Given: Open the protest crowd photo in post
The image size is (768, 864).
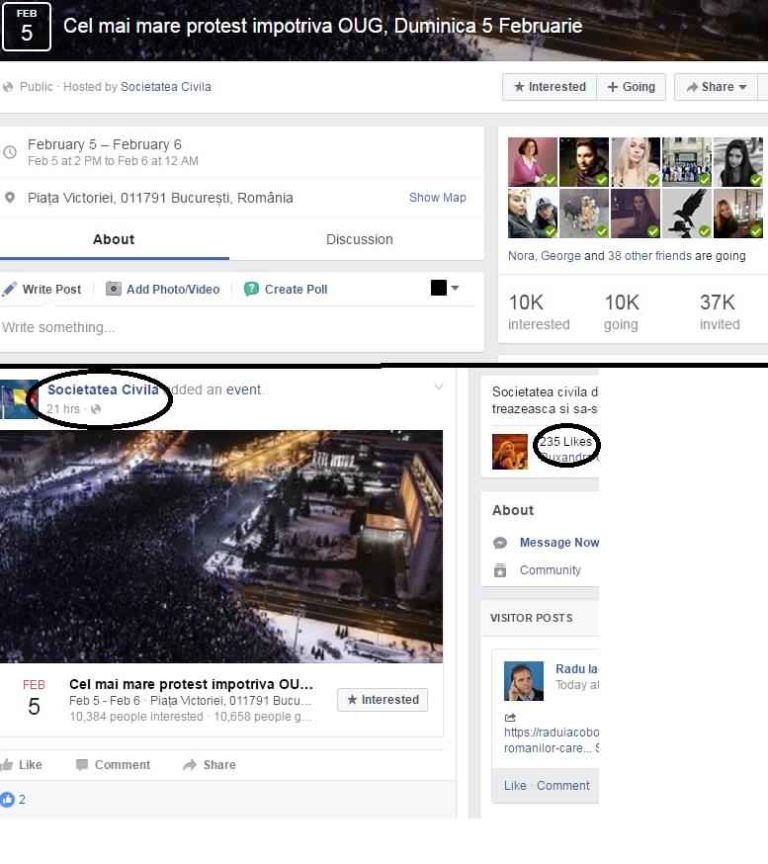Looking at the screenshot, I should [x=221, y=546].
